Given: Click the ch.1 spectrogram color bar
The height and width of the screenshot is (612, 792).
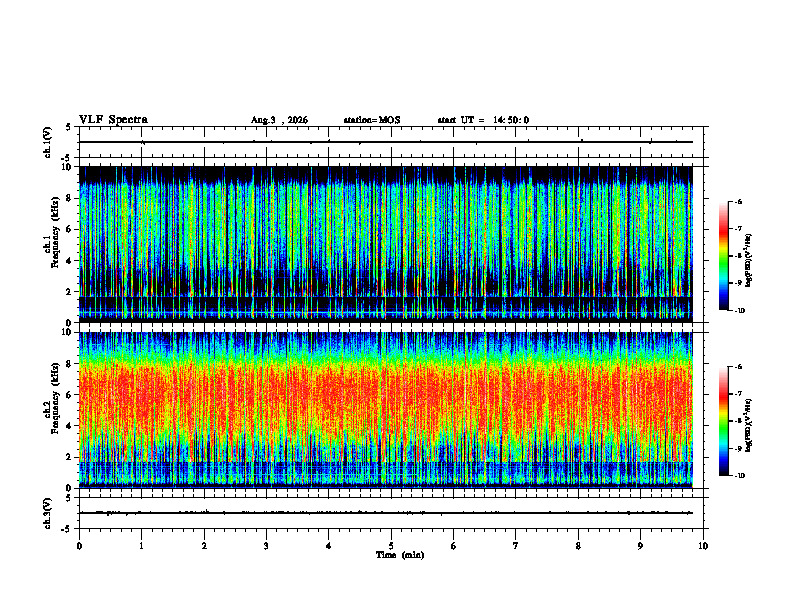Looking at the screenshot, I should (723, 256).
